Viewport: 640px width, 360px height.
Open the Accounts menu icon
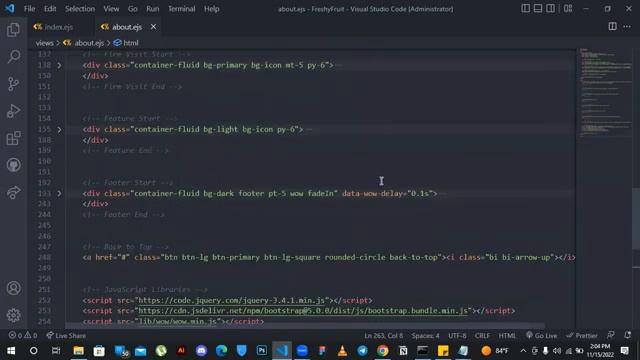(x=13, y=288)
